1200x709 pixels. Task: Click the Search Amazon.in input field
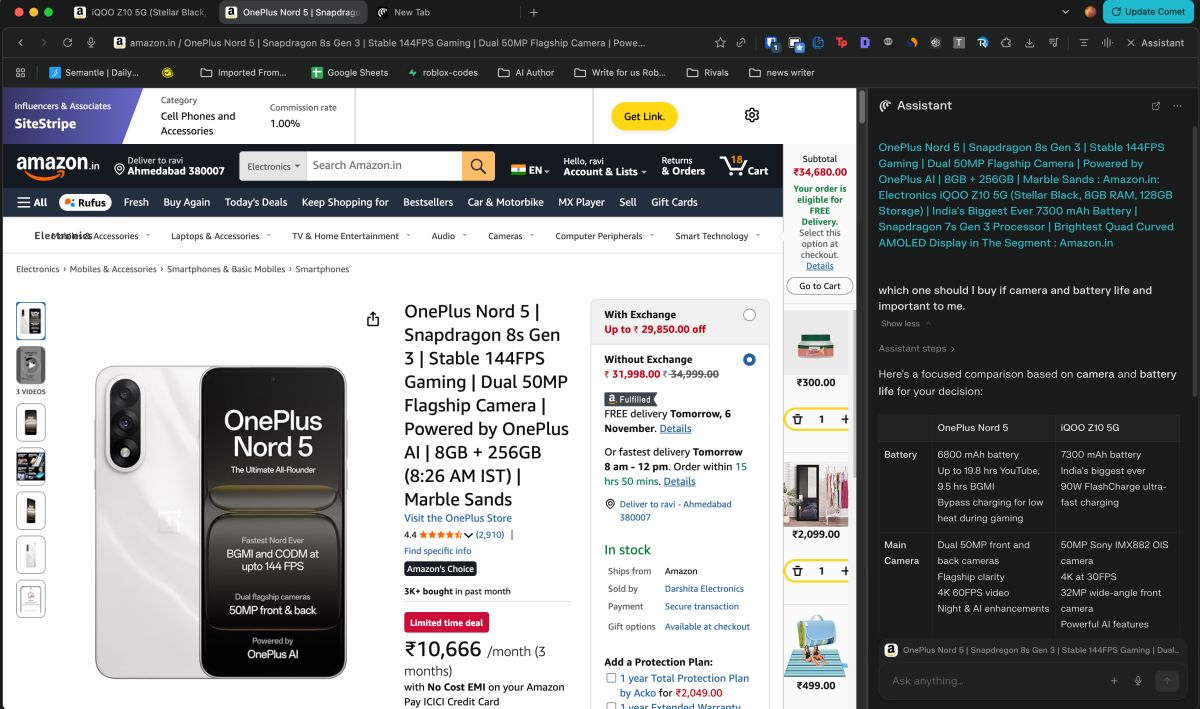tap(383, 166)
